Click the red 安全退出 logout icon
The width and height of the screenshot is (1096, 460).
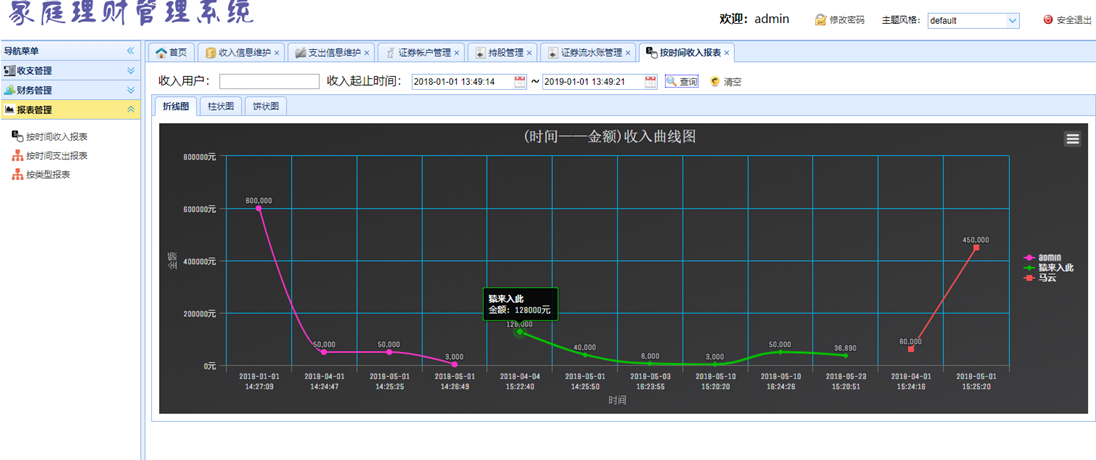pyautogui.click(x=1048, y=20)
